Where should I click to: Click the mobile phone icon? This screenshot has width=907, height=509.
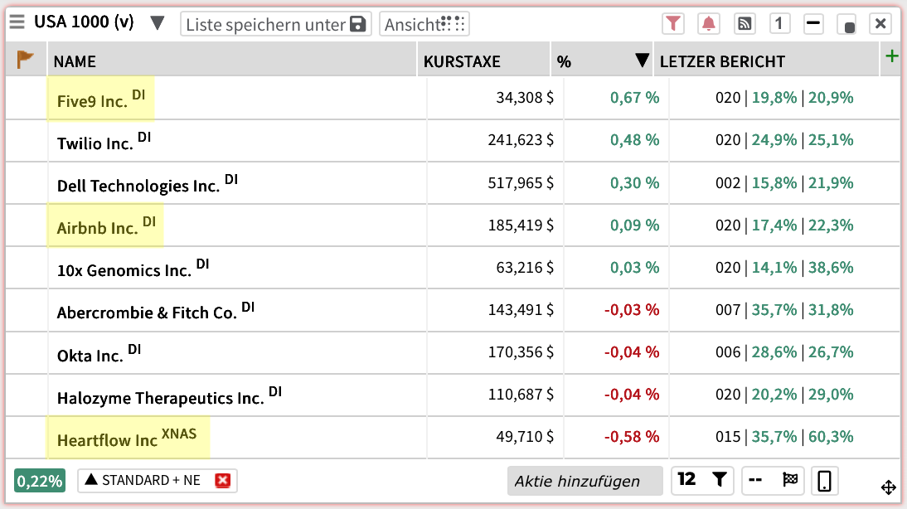tap(824, 481)
